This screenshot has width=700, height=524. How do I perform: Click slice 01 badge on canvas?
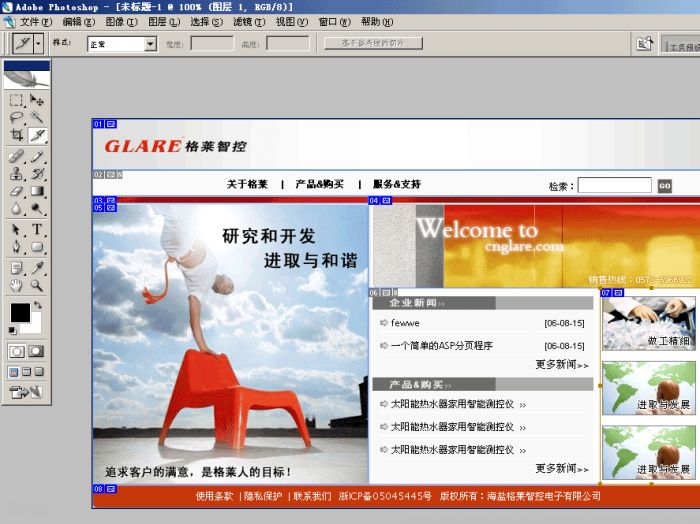(104, 124)
